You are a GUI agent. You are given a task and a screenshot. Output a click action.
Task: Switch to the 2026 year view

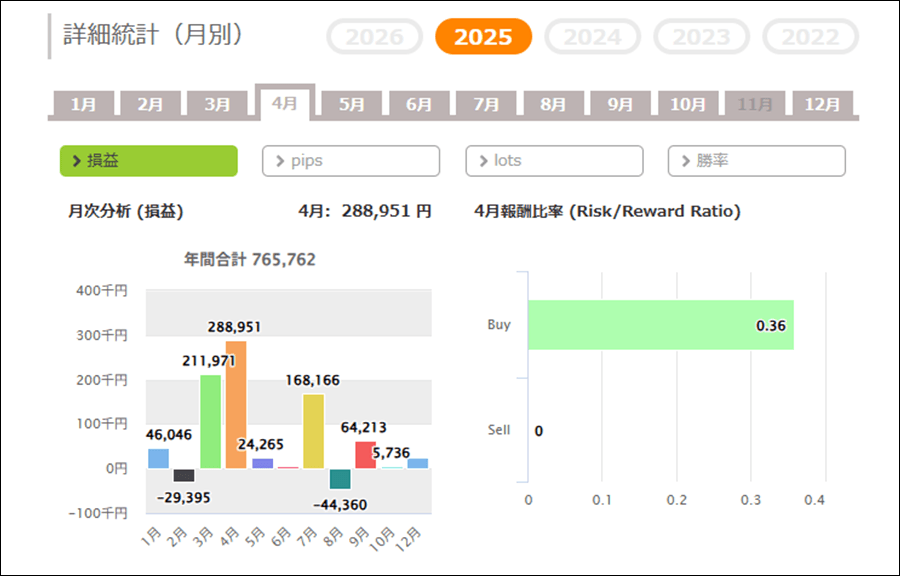tap(374, 37)
